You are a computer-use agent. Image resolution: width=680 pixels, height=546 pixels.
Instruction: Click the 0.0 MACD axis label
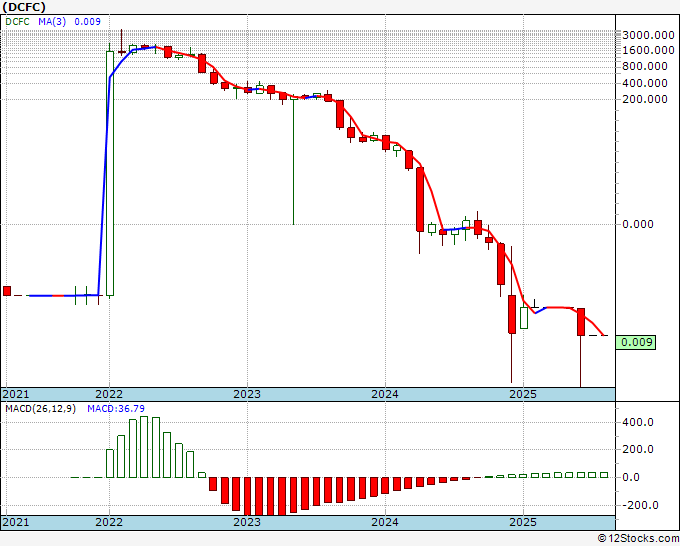(x=631, y=477)
